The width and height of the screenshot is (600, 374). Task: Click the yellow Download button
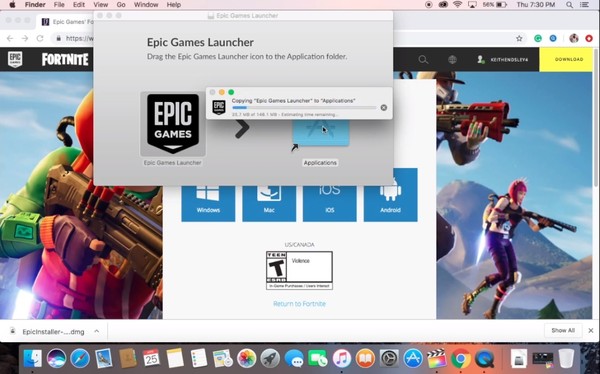coord(569,59)
